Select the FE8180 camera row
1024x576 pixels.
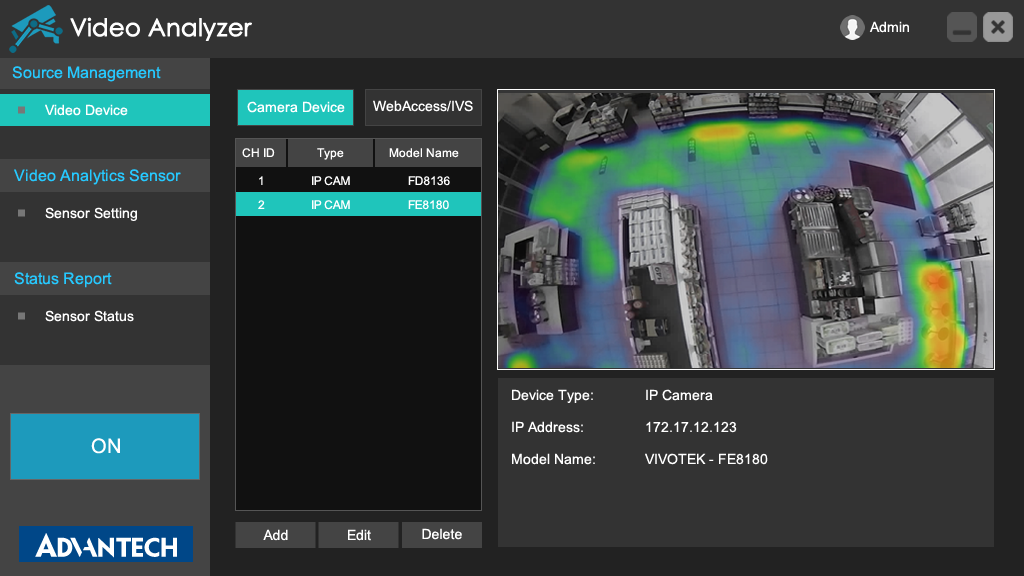click(358, 205)
